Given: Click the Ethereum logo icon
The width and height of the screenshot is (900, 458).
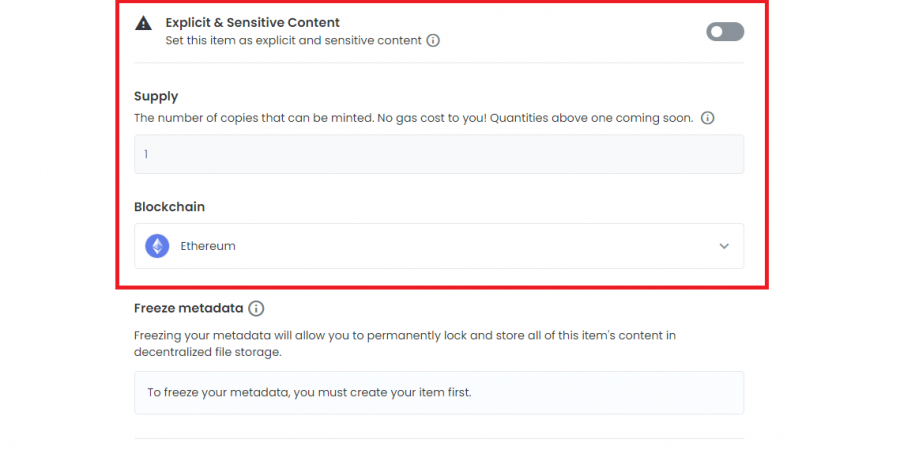Looking at the screenshot, I should click(x=157, y=246).
